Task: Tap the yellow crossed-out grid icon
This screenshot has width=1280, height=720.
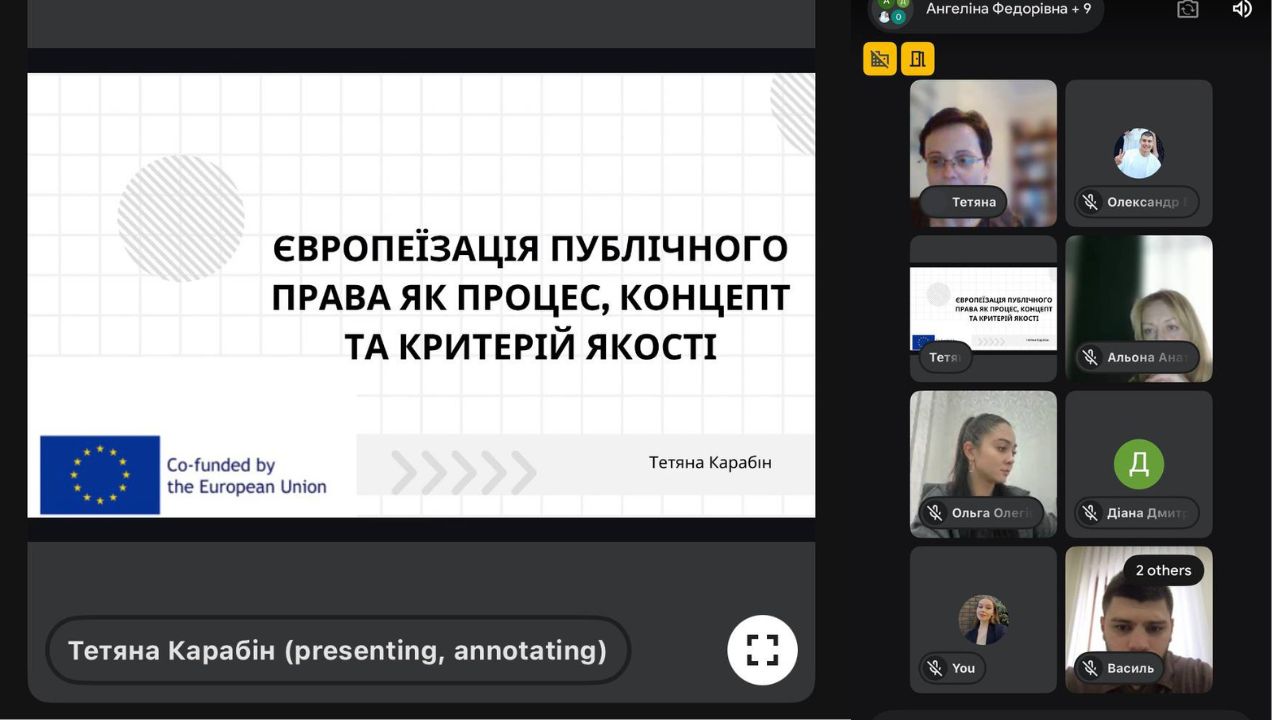Action: pyautogui.click(x=880, y=59)
